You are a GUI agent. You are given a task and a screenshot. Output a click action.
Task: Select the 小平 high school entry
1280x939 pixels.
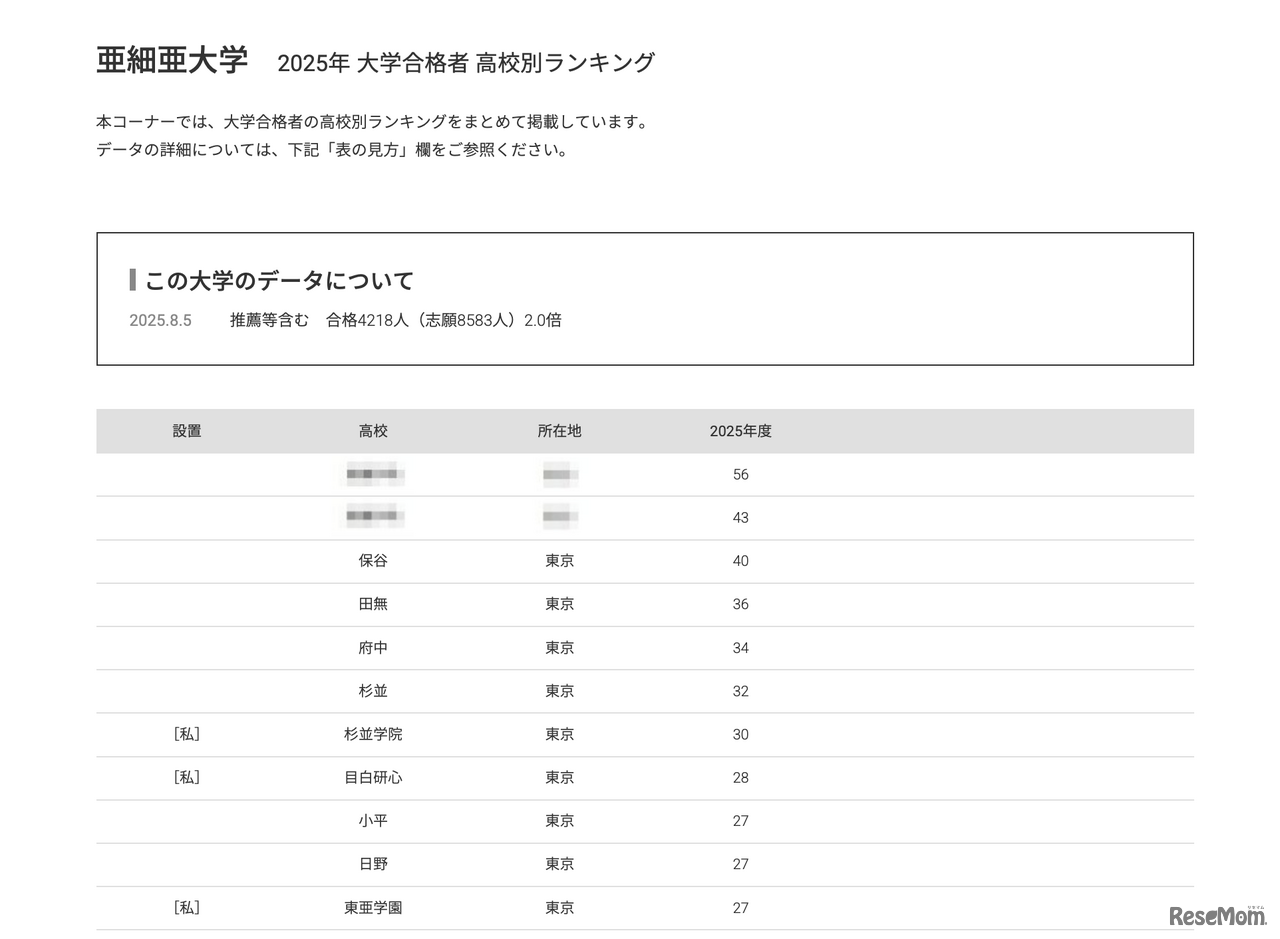coord(374,821)
